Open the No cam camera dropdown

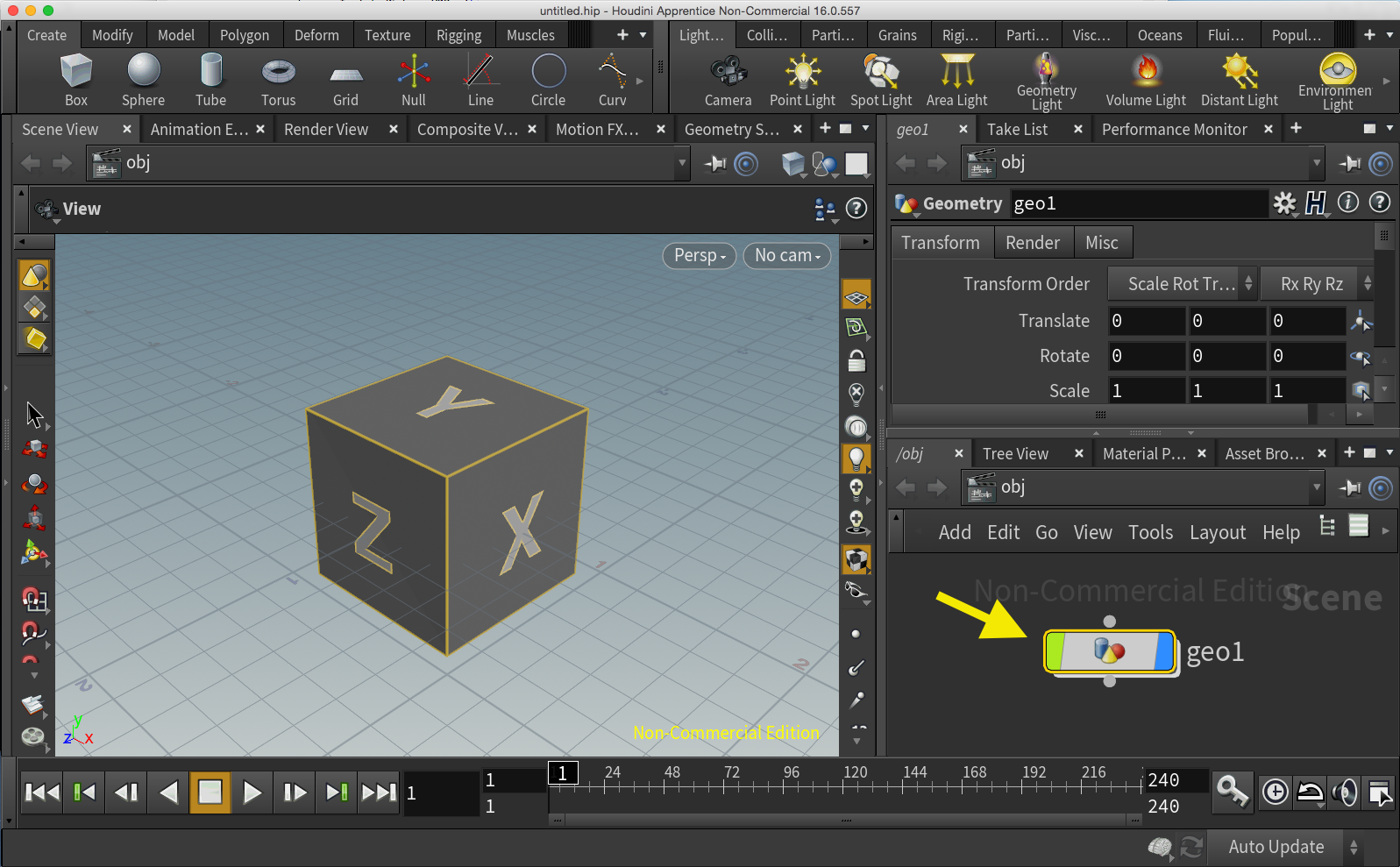786,255
